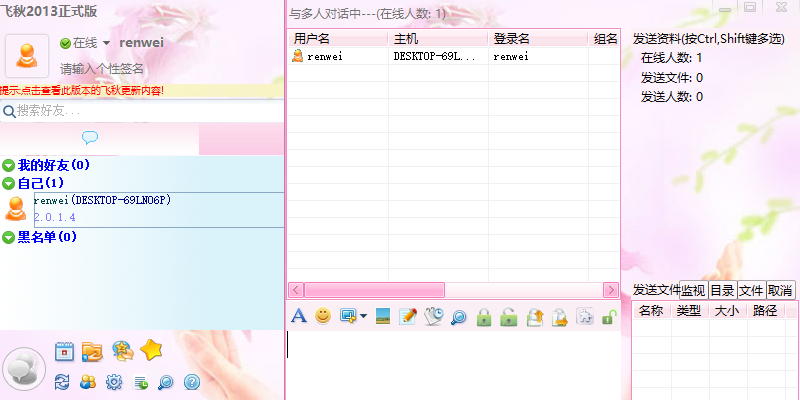Click the 取消 button
Viewport: 800px width, 400px height.
coord(781,290)
